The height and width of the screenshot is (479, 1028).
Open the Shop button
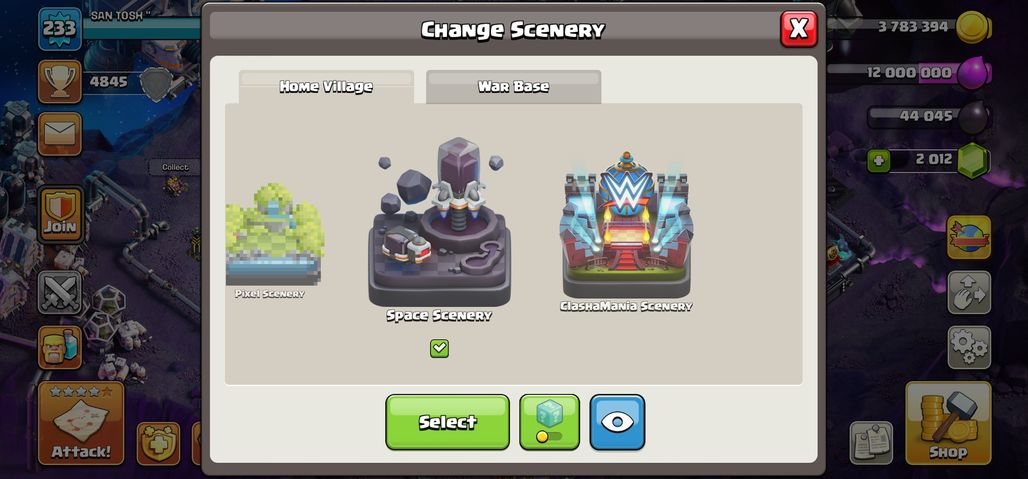click(948, 423)
